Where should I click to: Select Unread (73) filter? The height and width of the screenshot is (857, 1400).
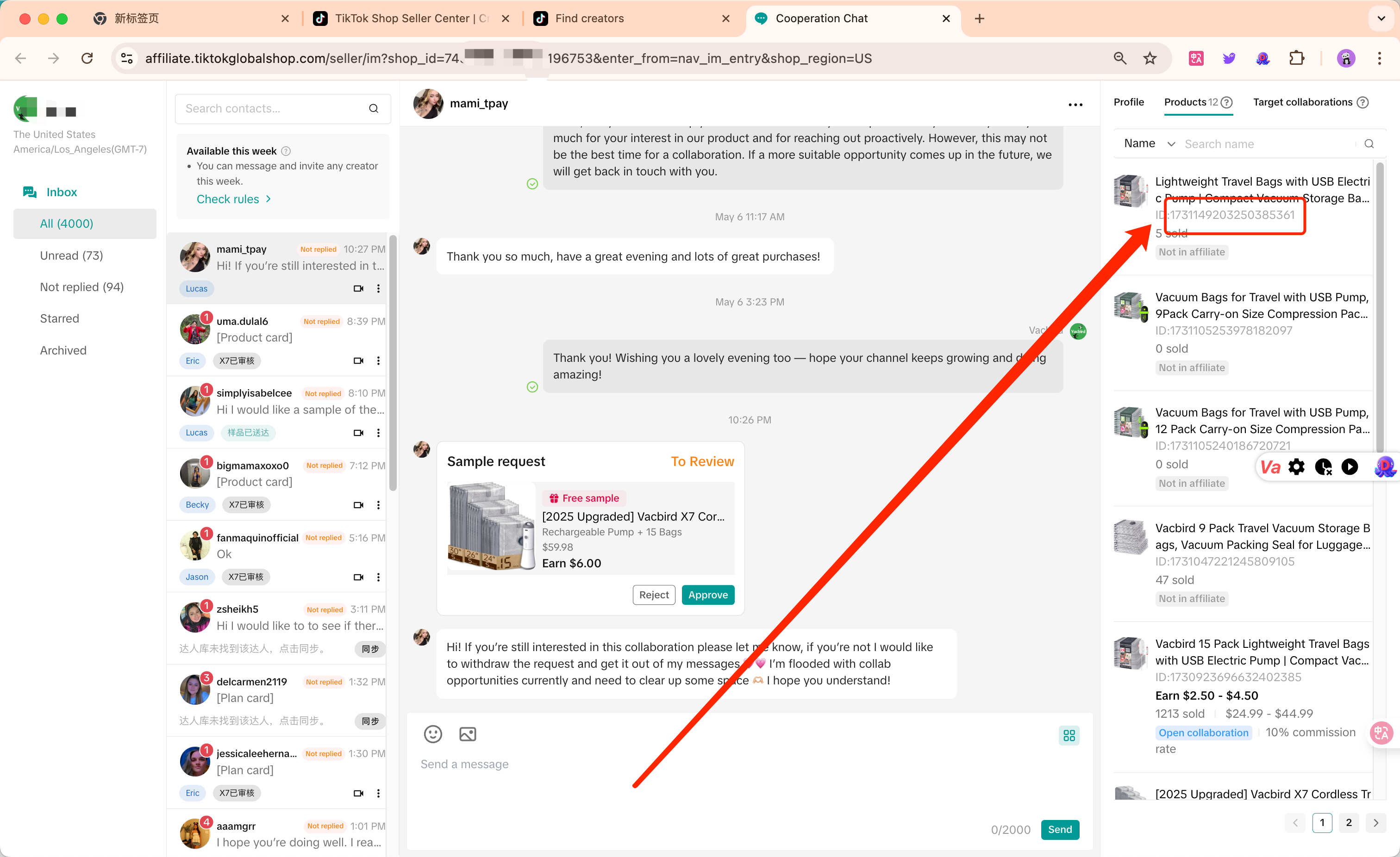click(x=72, y=255)
